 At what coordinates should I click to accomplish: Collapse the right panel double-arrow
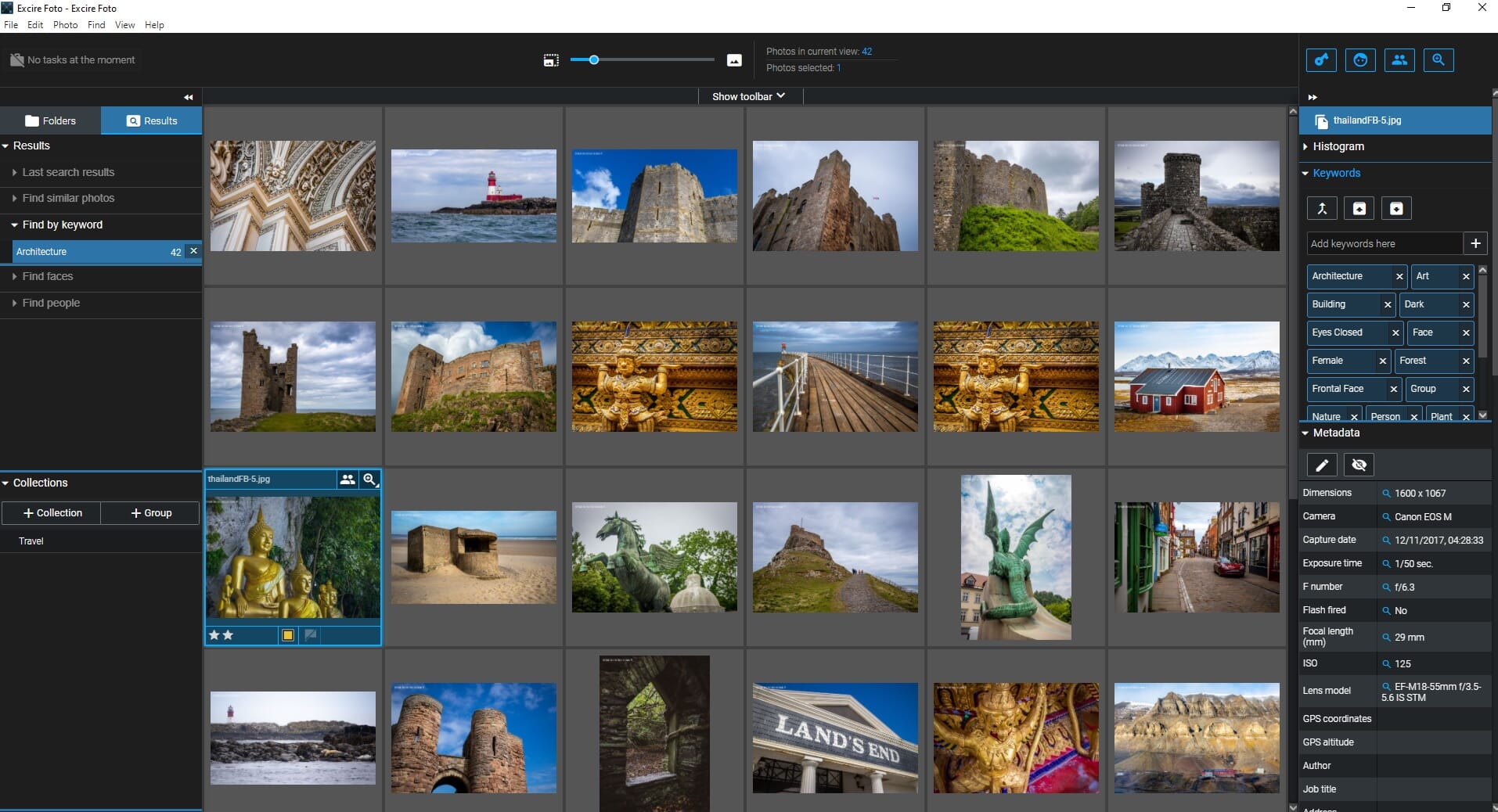point(1313,97)
